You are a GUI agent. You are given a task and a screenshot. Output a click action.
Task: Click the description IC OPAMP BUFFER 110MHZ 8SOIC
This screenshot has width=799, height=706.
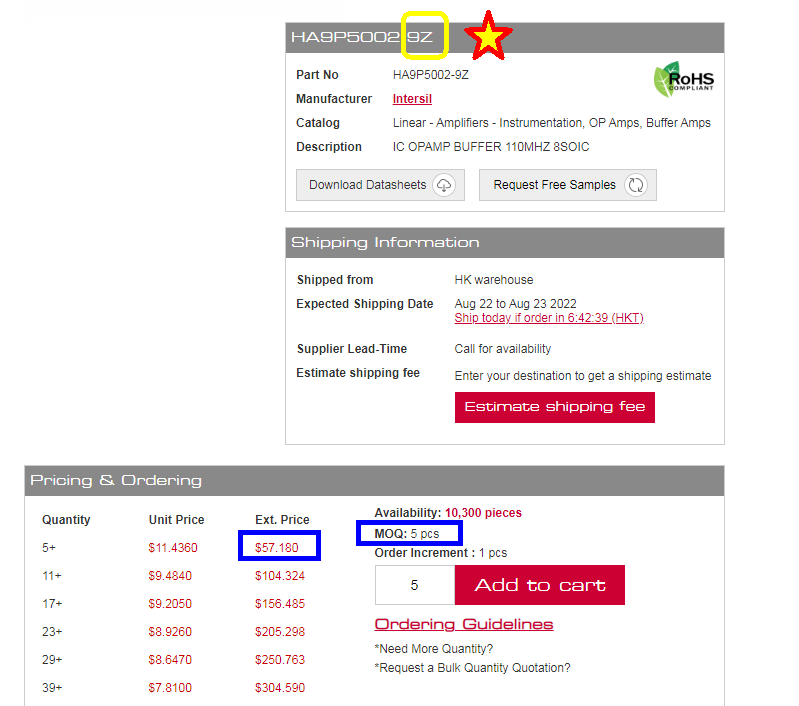(491, 147)
